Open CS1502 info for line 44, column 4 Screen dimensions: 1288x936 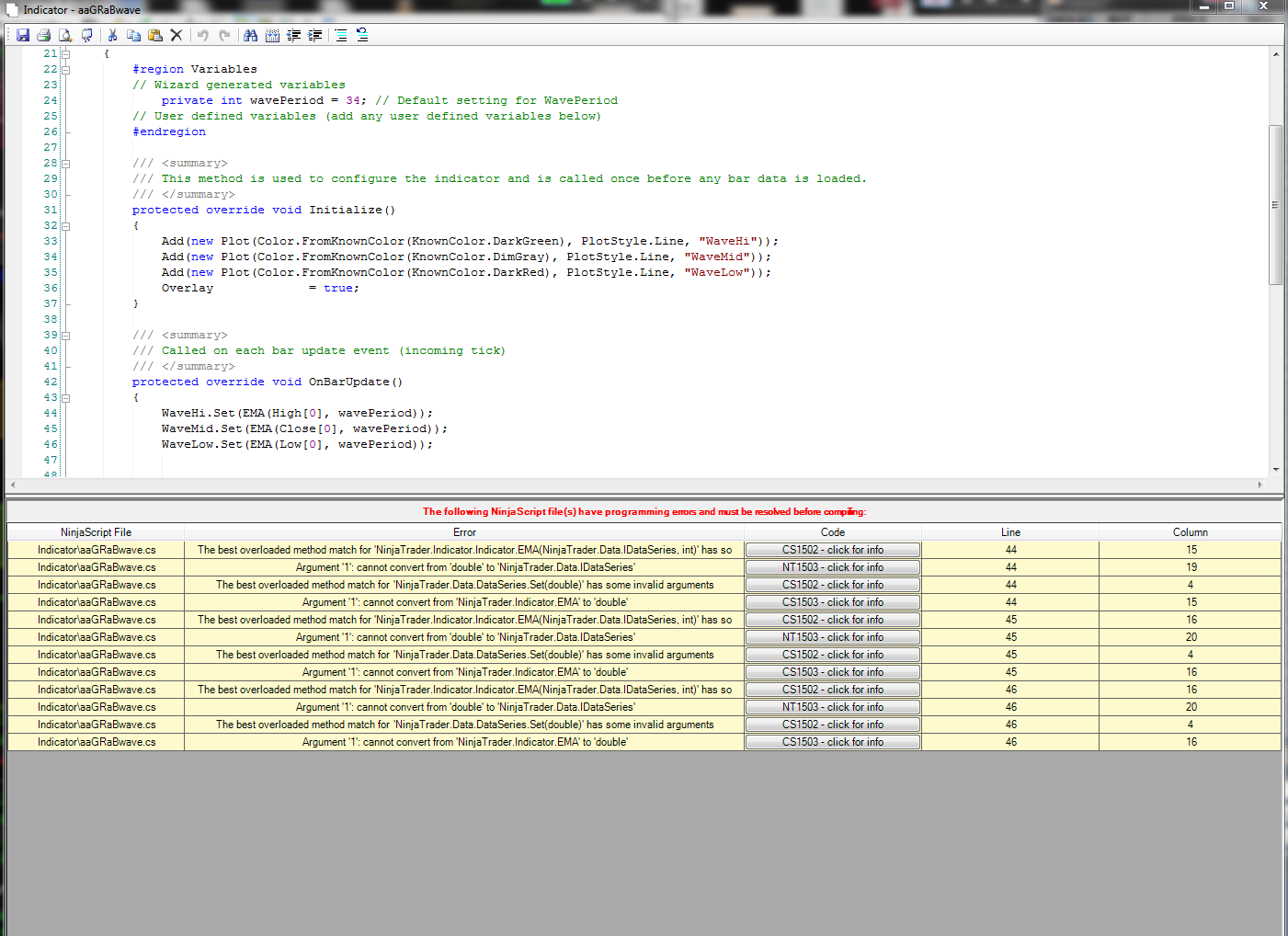[x=833, y=585]
